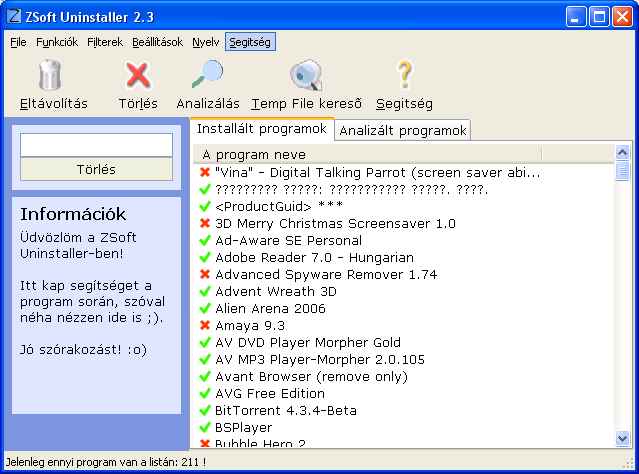
Task: Click the red X Törlés toolbar icon
Action: 138,75
